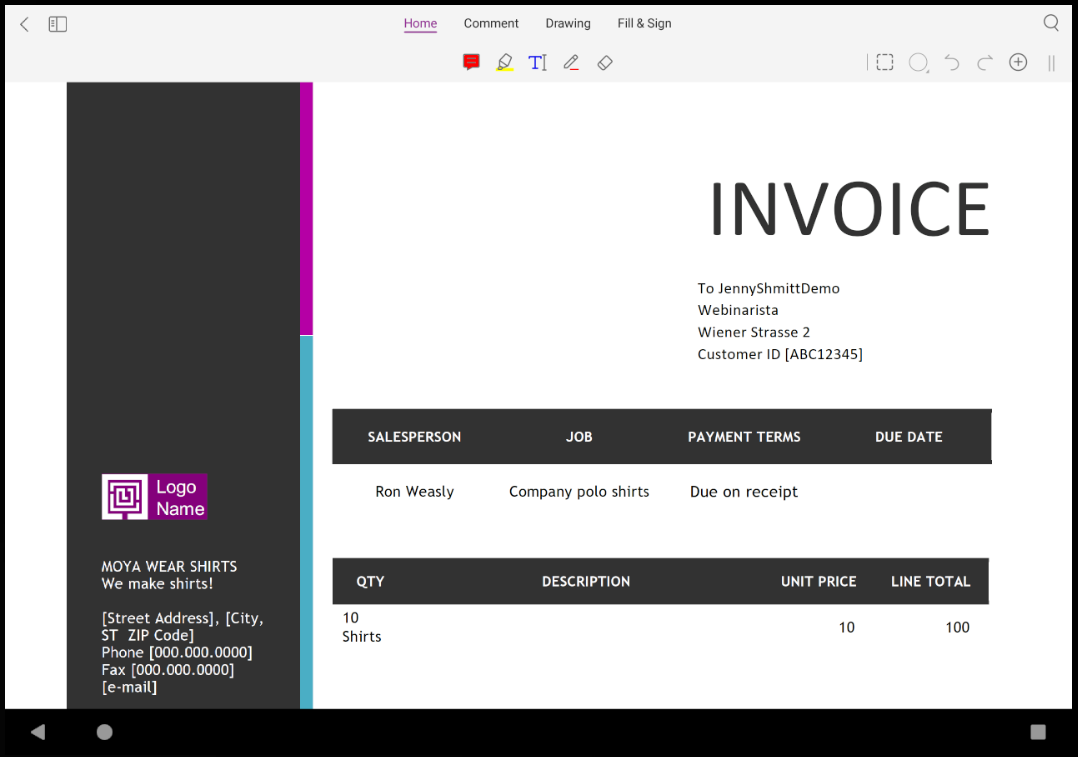Click the toolbar drag handle at right
This screenshot has height=757, width=1078.
pos(1051,63)
